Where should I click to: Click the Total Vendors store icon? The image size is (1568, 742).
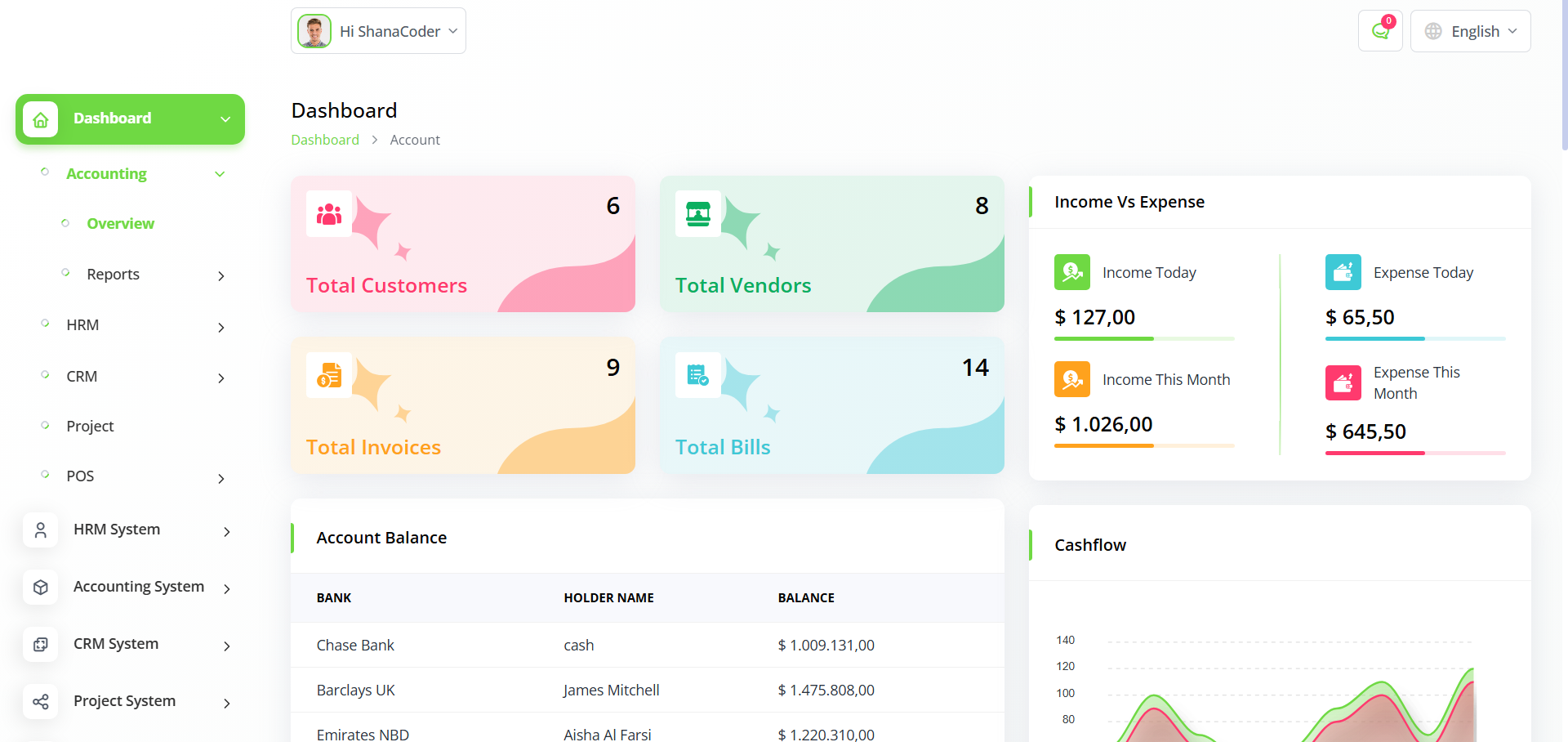pyautogui.click(x=698, y=214)
